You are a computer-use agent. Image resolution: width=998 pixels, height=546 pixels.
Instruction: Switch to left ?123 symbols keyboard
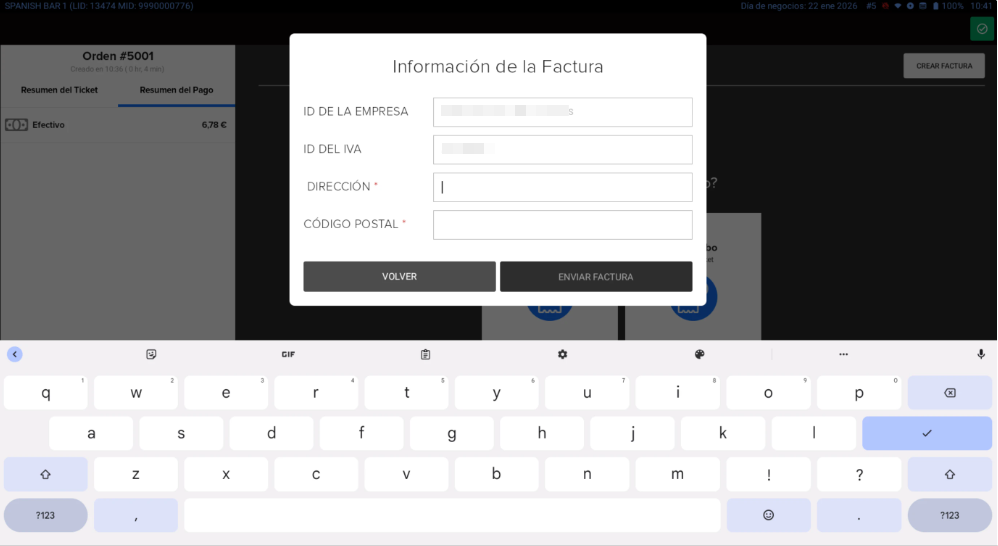45,515
